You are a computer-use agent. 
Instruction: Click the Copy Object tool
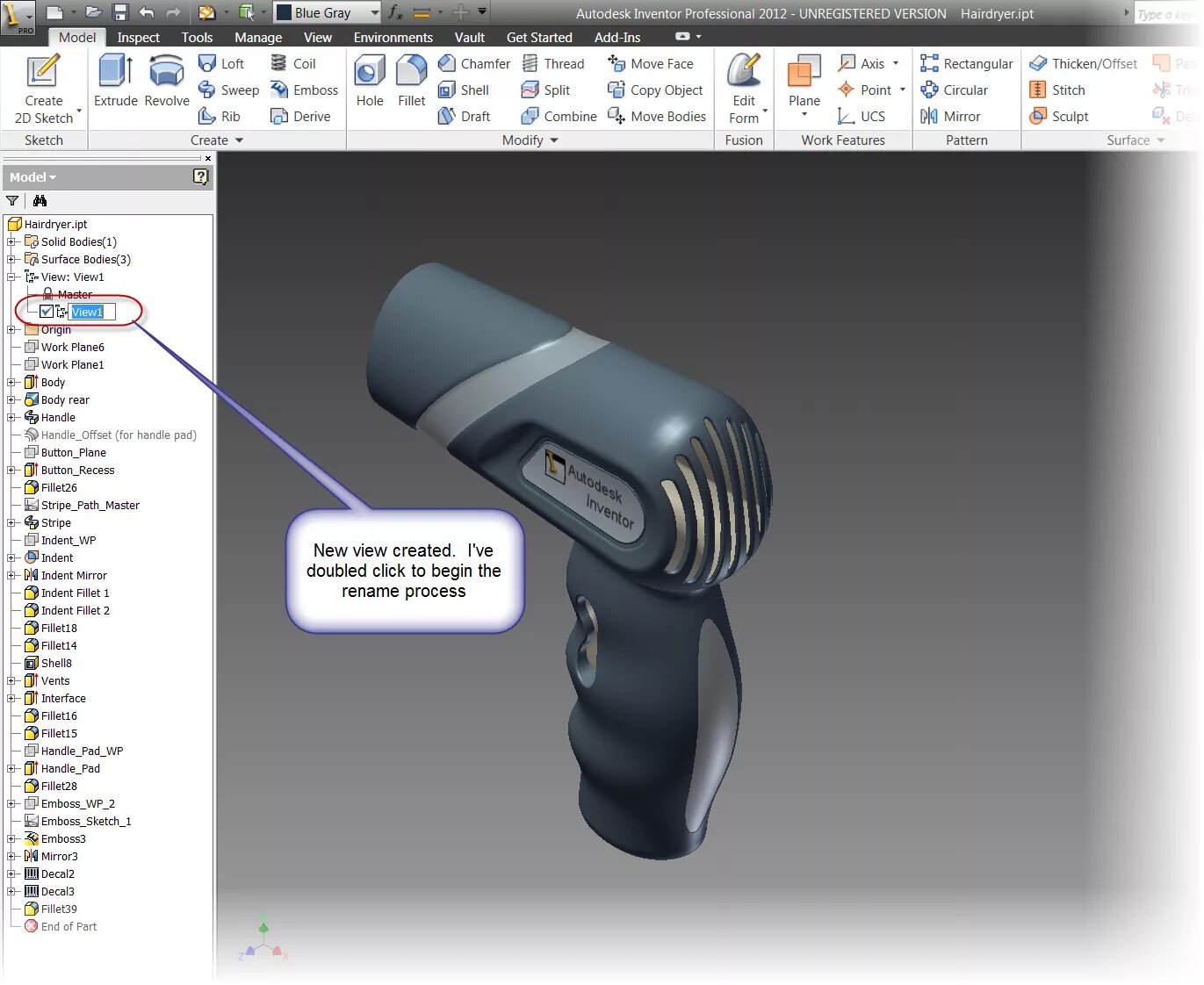[655, 90]
